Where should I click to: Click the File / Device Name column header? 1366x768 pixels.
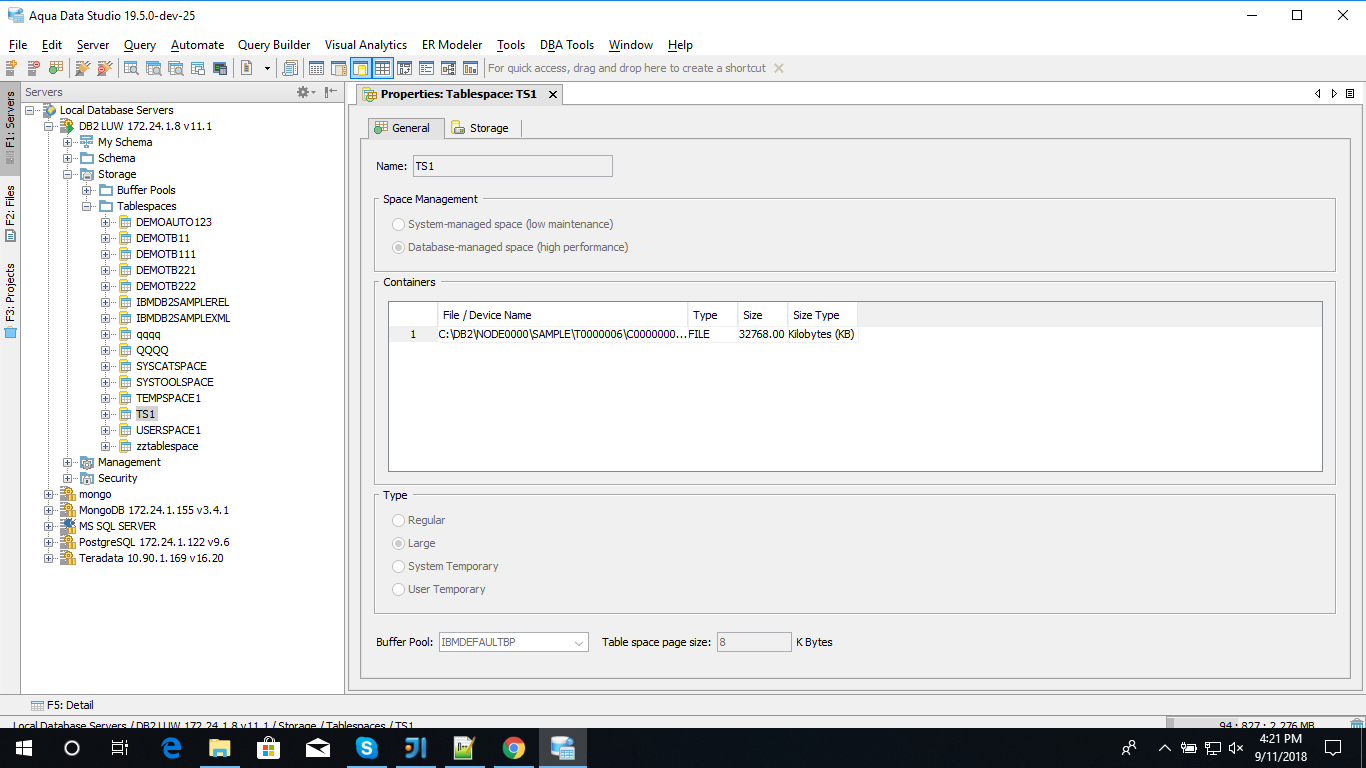click(563, 315)
